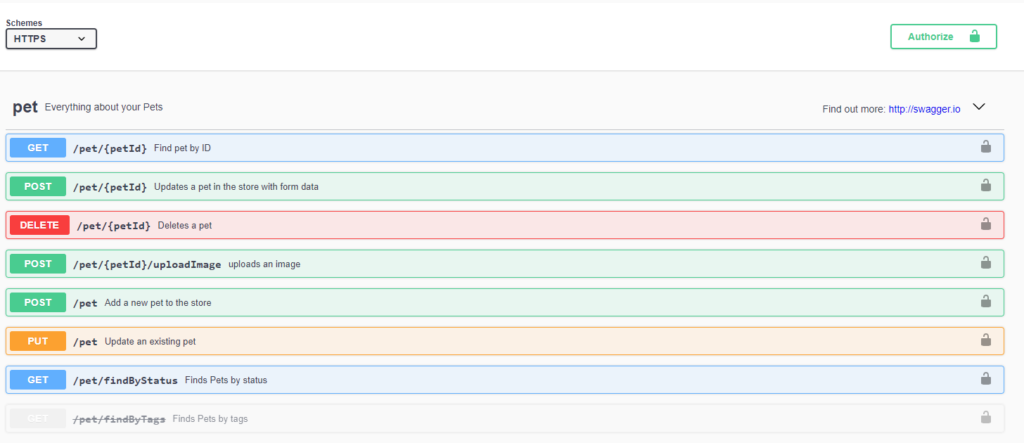Collapse the pet section with chevron arrow
Screen dimensions: 1024x443
[979, 108]
